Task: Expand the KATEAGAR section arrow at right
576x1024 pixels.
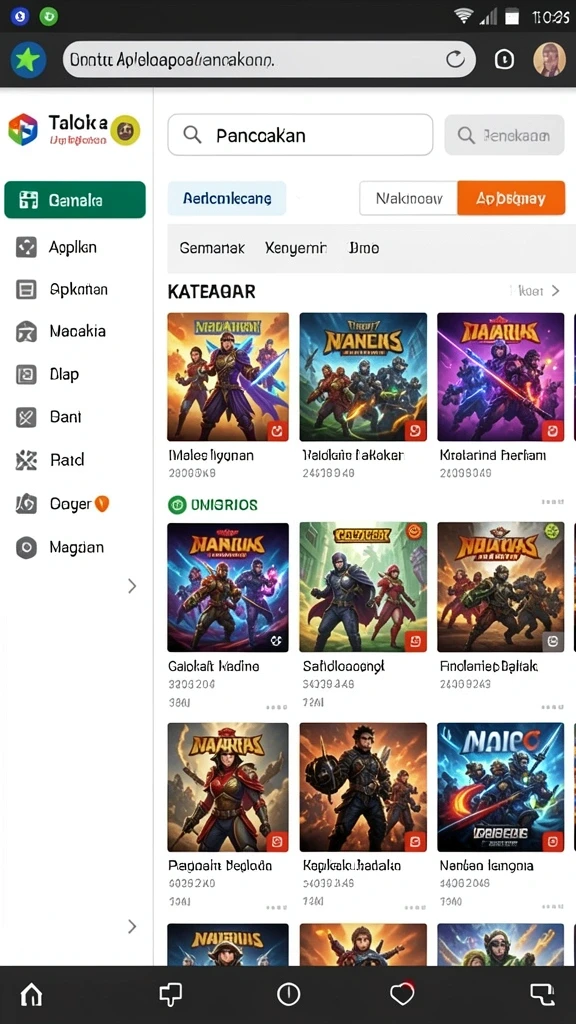Action: (555, 291)
